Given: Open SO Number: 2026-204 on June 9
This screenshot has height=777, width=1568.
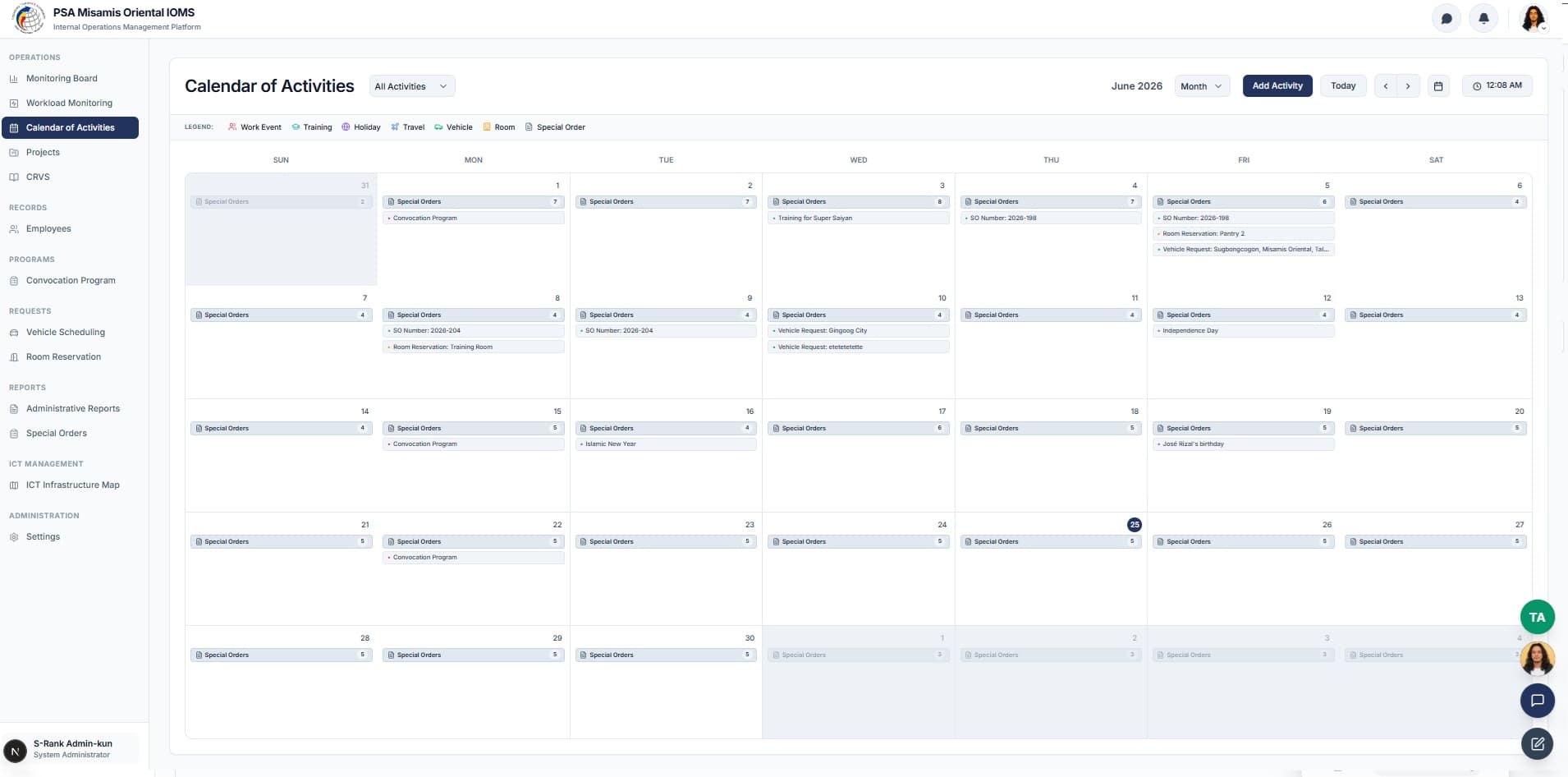Looking at the screenshot, I should [666, 331].
